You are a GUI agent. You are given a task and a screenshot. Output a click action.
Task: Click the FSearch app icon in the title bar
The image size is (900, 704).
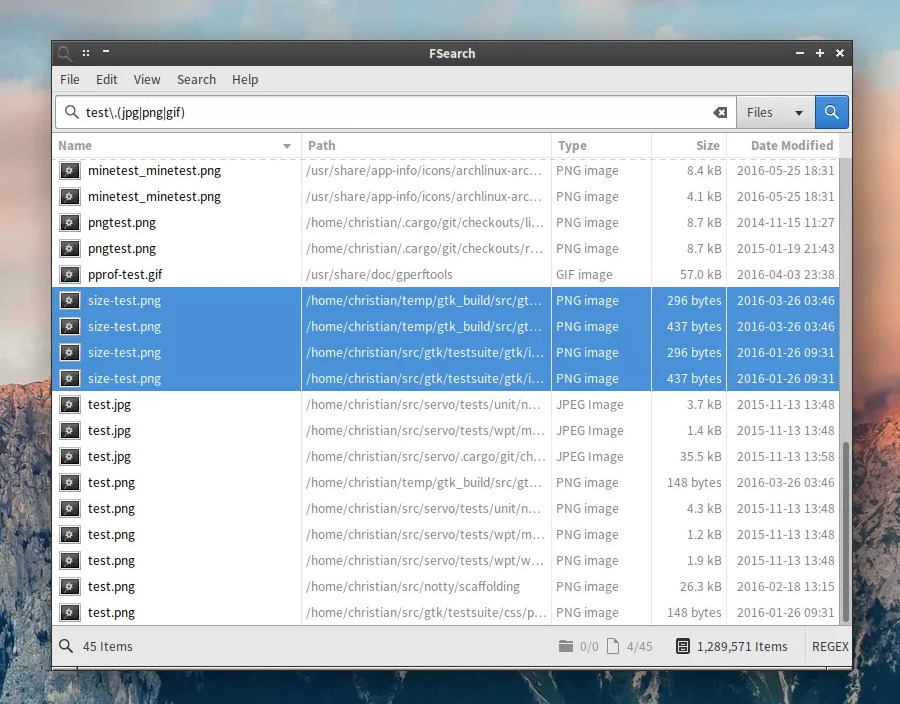point(64,53)
